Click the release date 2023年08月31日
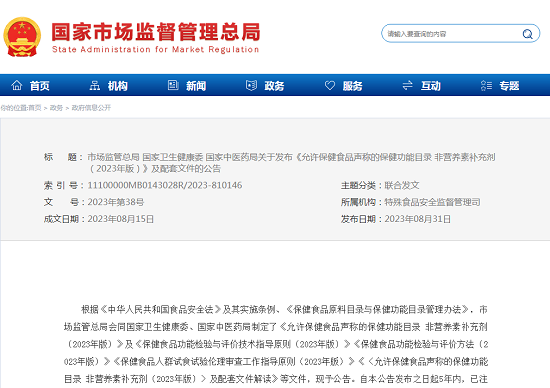Viewport: 550px width, 388px height. 418,219
